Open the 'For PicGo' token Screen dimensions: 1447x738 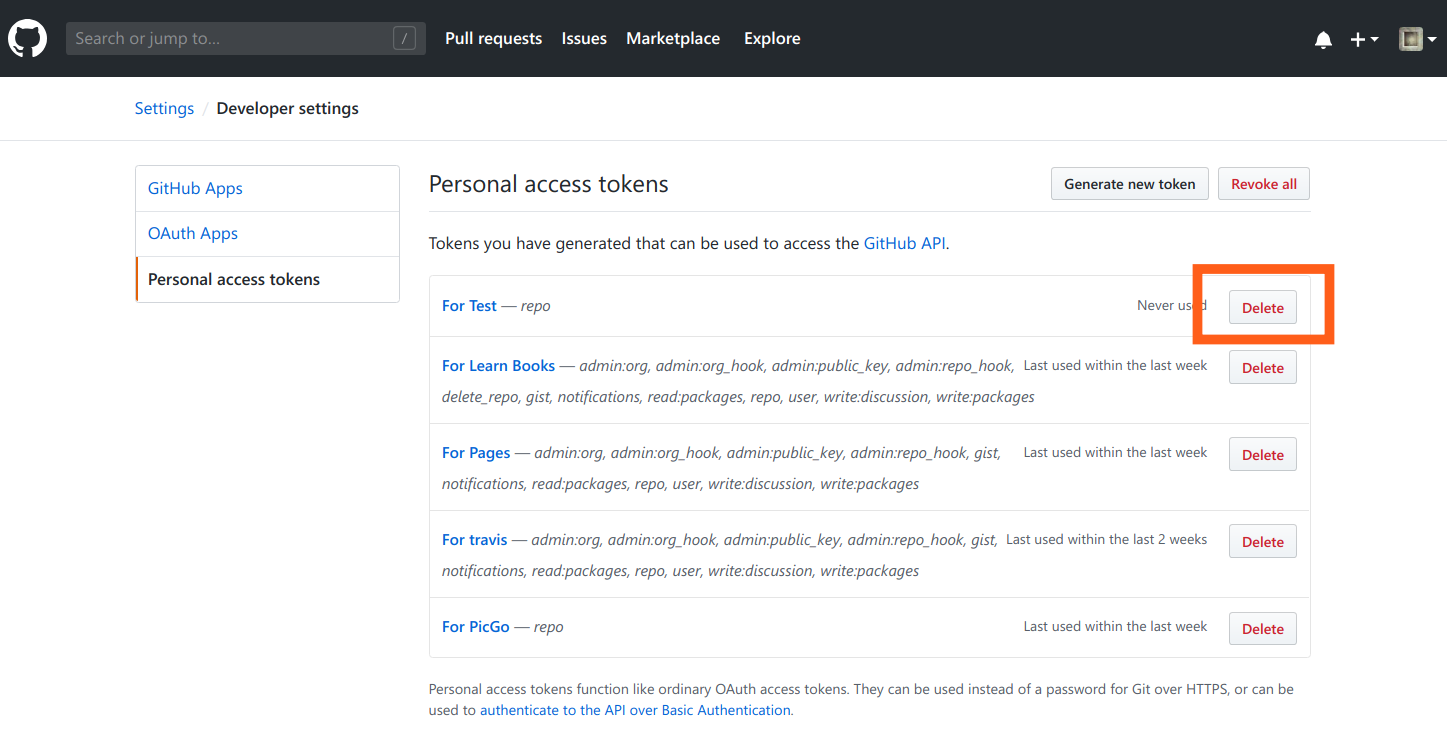476,627
